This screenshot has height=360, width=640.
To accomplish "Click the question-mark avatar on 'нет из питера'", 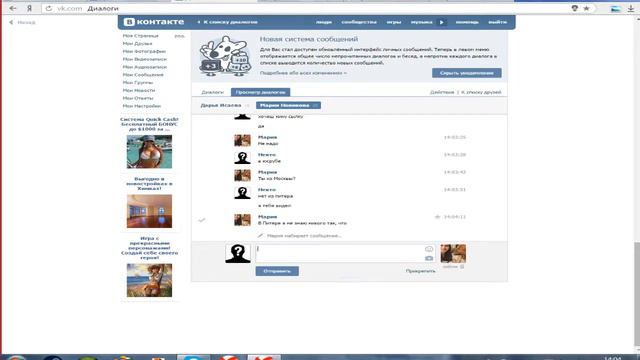I will [242, 193].
